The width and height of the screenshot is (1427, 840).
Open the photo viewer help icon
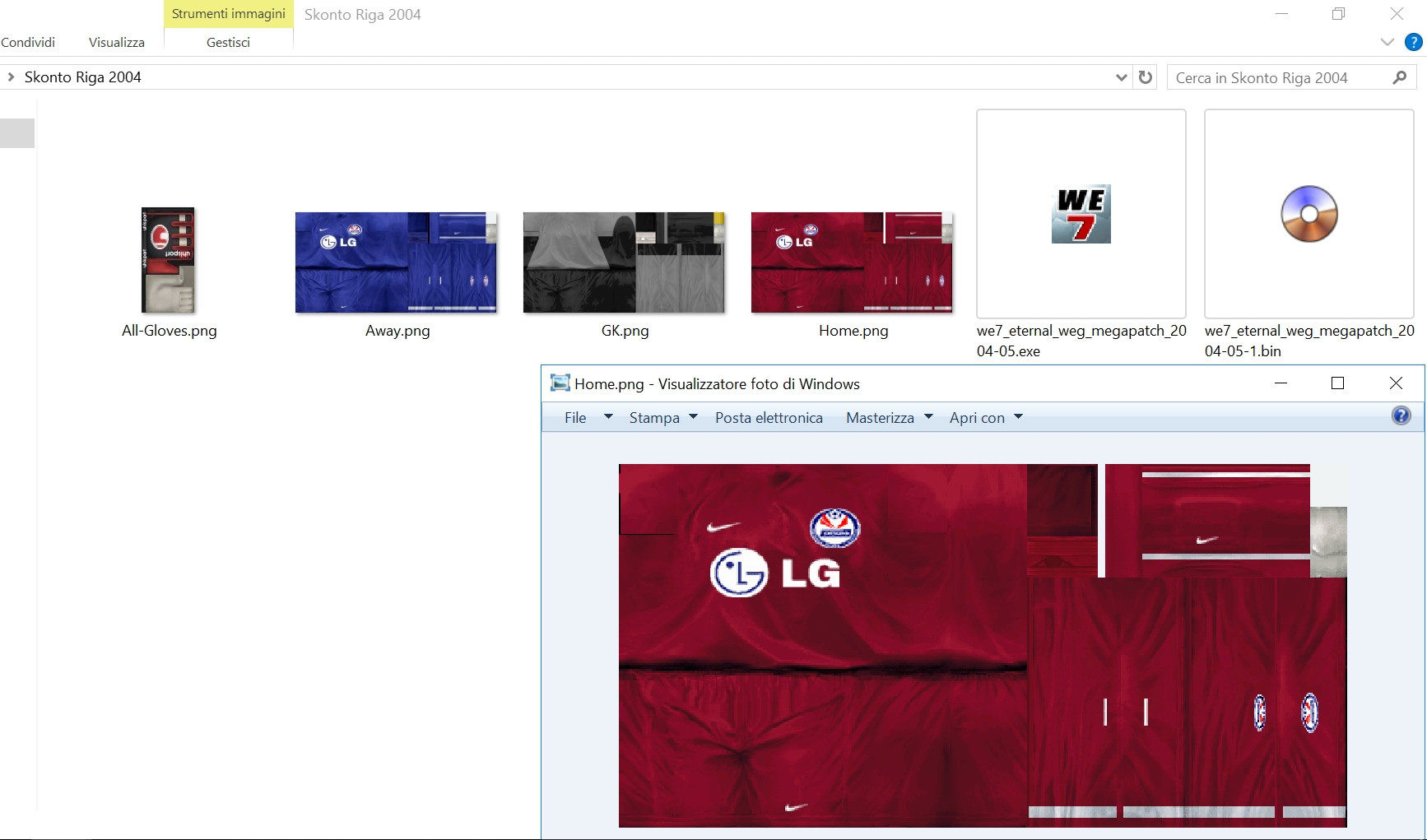(1401, 415)
